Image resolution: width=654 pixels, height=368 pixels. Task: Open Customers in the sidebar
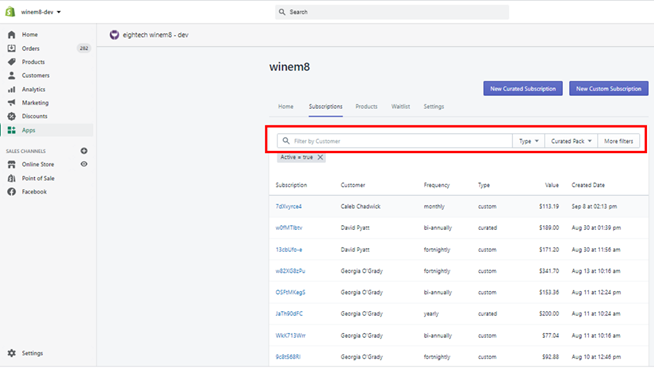click(x=36, y=76)
